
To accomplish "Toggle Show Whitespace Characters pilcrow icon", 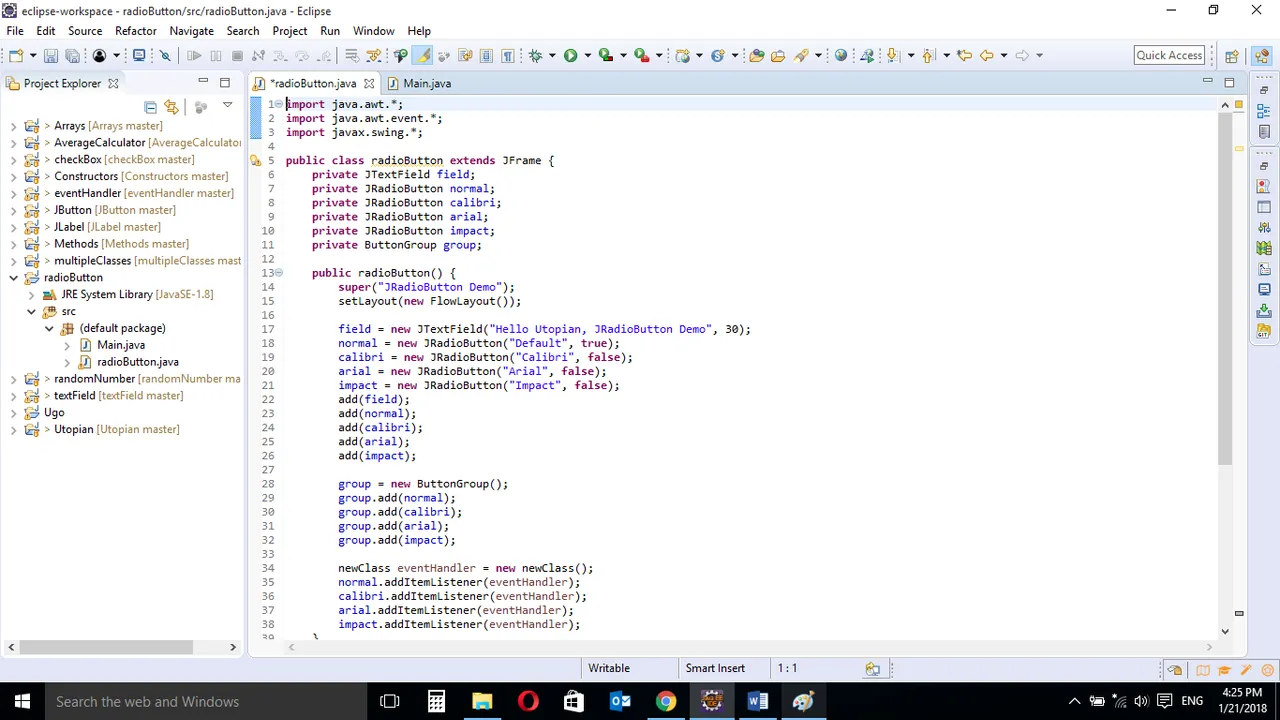I will (507, 55).
